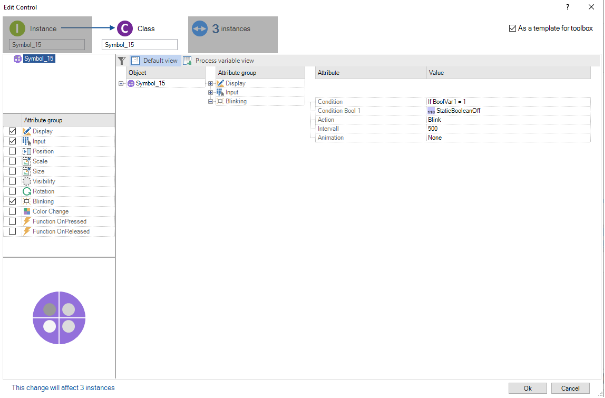Enable the Visibility attribute group checkbox
The image size is (605, 398).
13,181
